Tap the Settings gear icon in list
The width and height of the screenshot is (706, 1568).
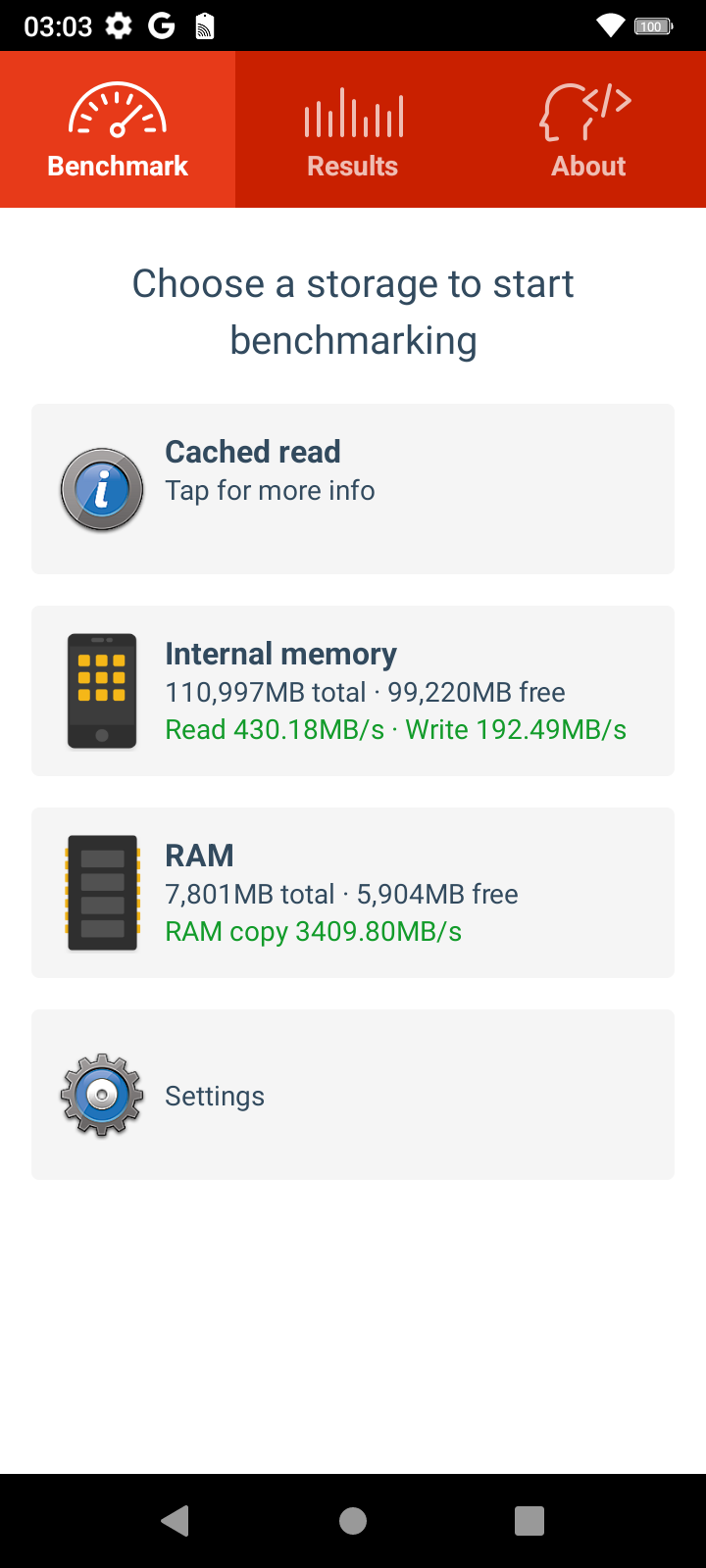[102, 1095]
